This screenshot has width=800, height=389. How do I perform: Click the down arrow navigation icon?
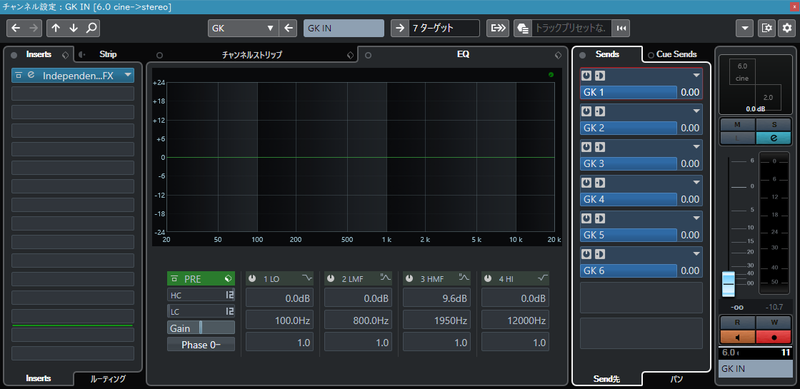pos(73,28)
